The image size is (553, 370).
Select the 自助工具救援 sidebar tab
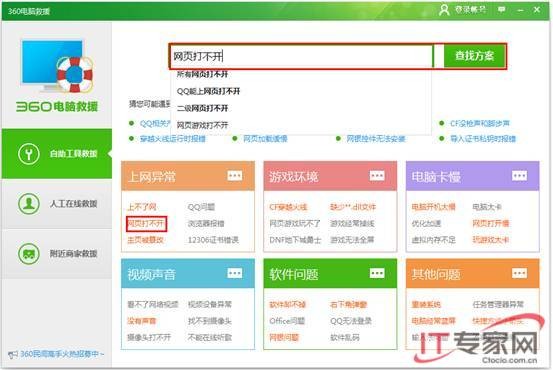point(57,154)
